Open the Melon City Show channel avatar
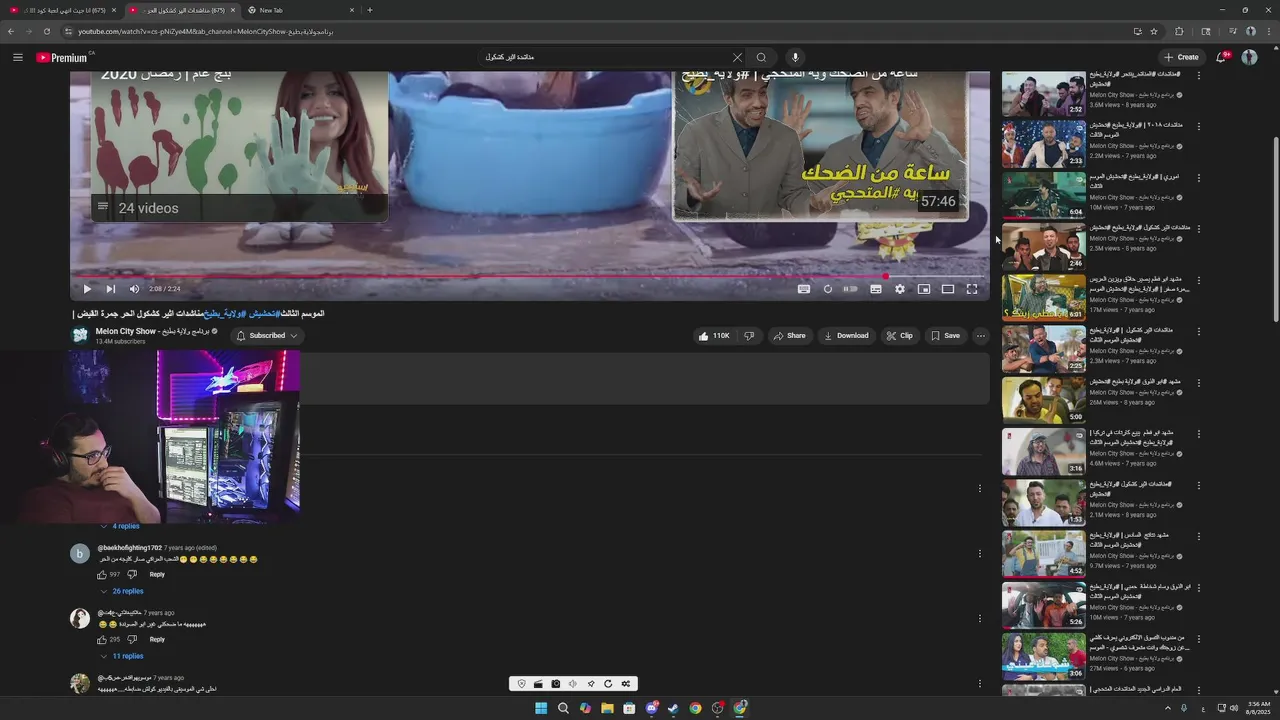The height and width of the screenshot is (720, 1280). [79, 335]
